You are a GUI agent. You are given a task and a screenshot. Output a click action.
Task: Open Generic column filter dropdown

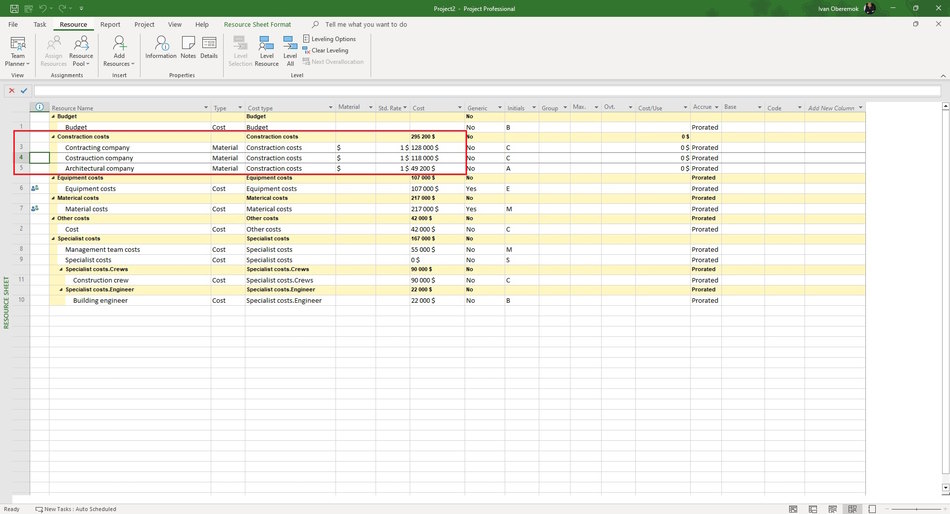pyautogui.click(x=500, y=107)
